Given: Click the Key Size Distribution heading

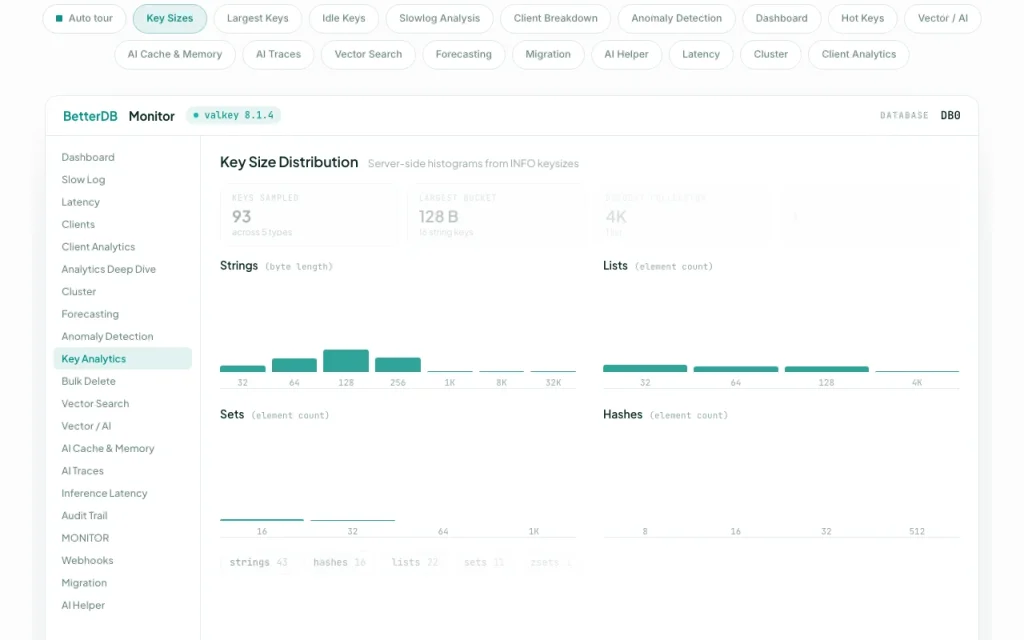Looking at the screenshot, I should pyautogui.click(x=289, y=162).
